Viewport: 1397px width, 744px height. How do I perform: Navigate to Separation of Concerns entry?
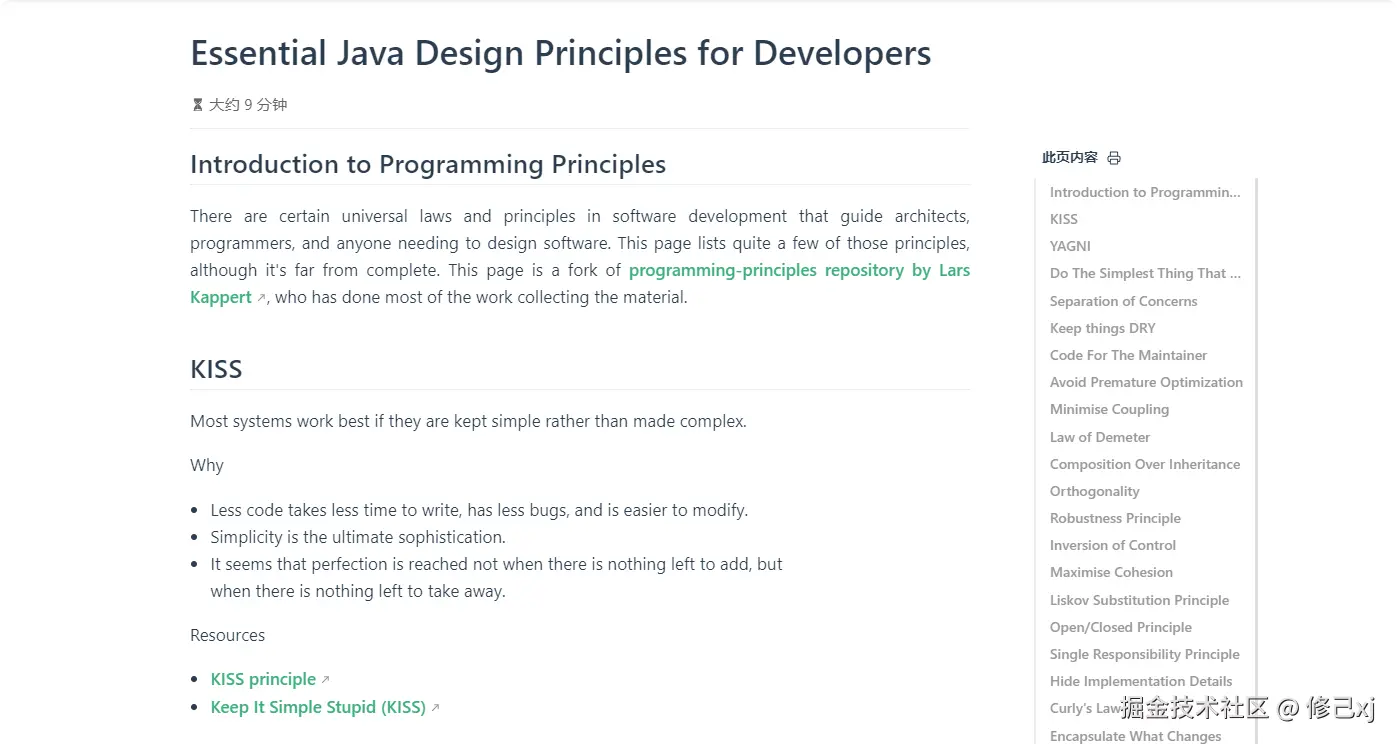pyautogui.click(x=1123, y=301)
